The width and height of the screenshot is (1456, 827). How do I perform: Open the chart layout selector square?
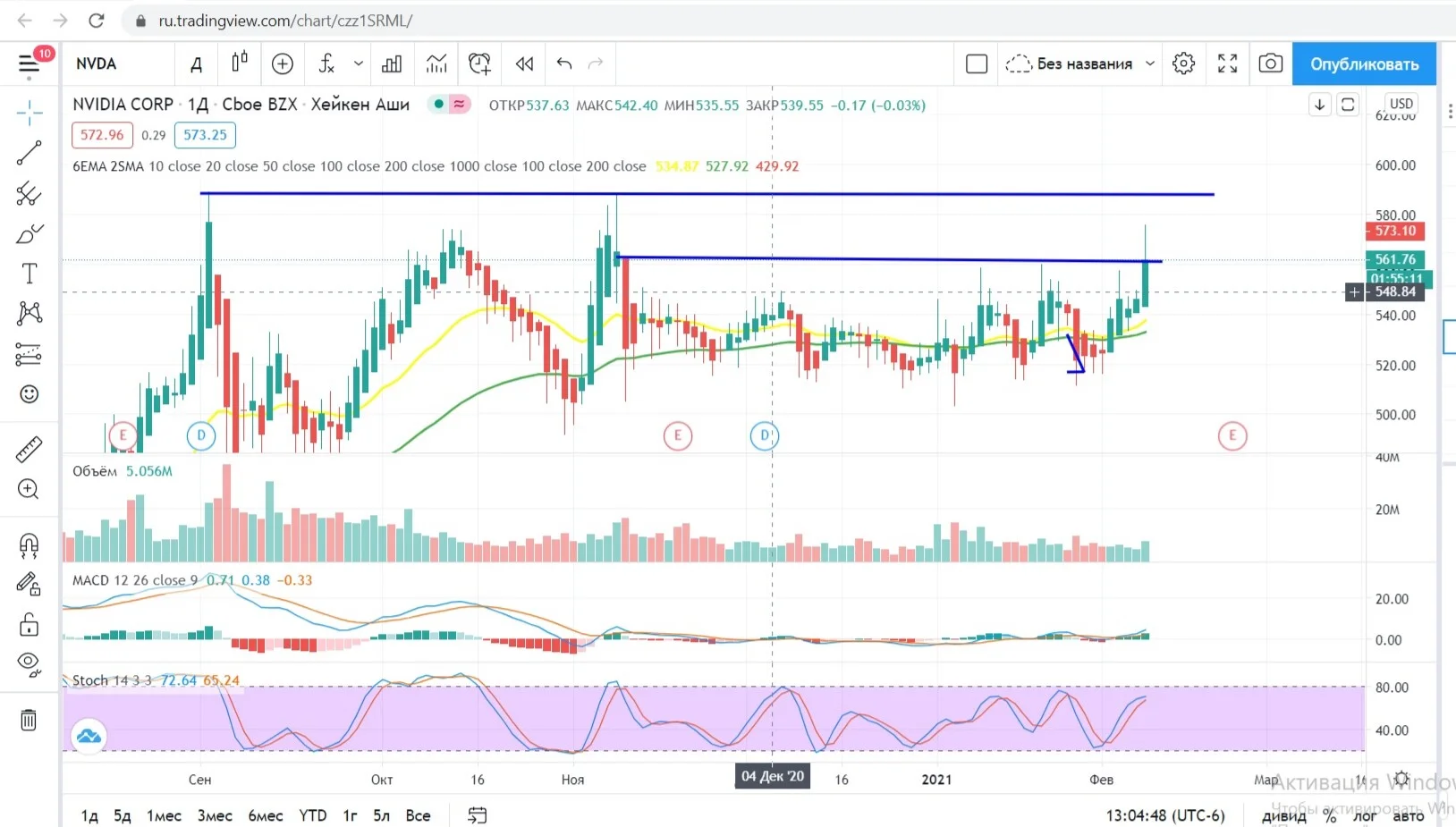[977, 63]
